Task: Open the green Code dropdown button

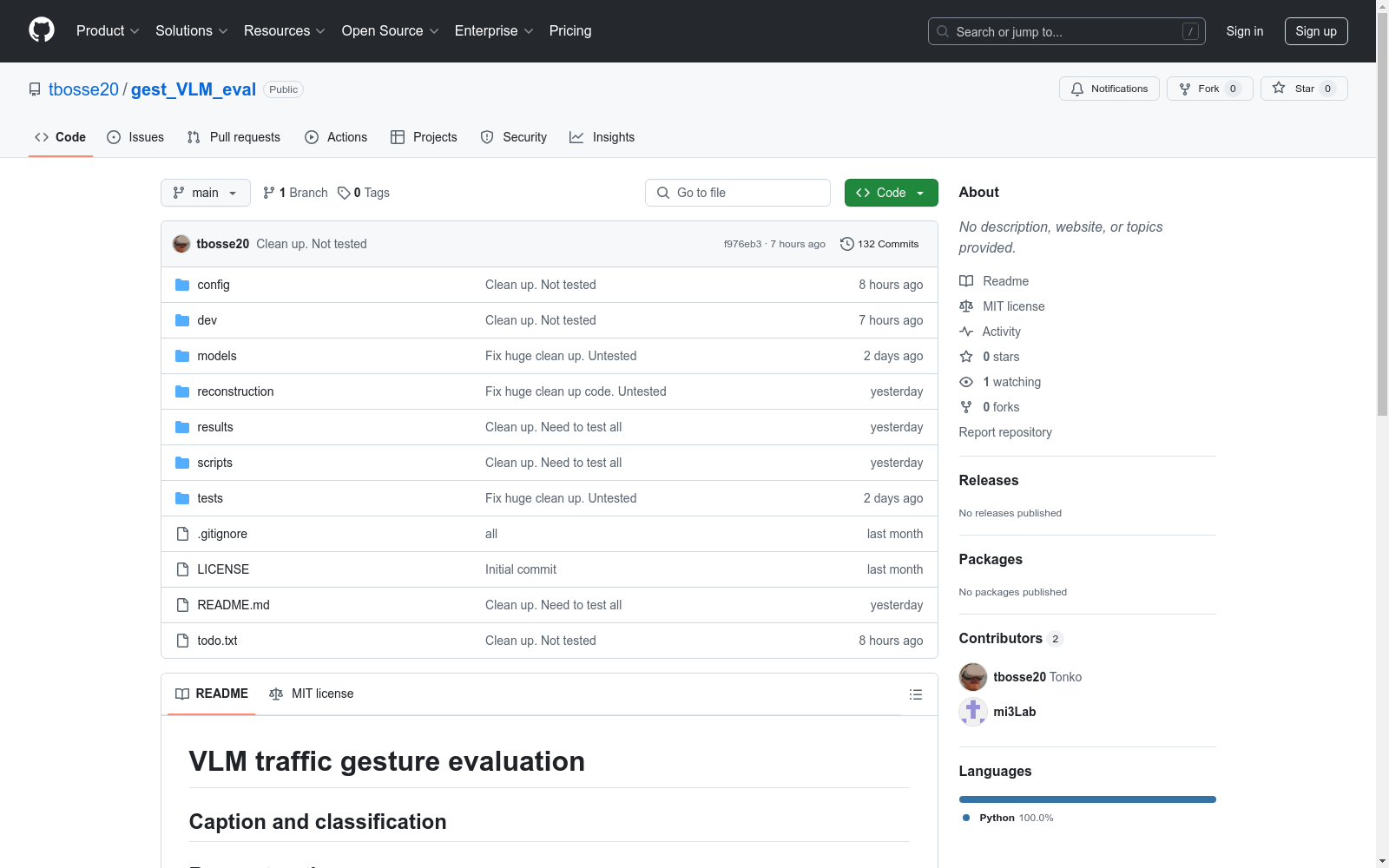Action: click(891, 193)
